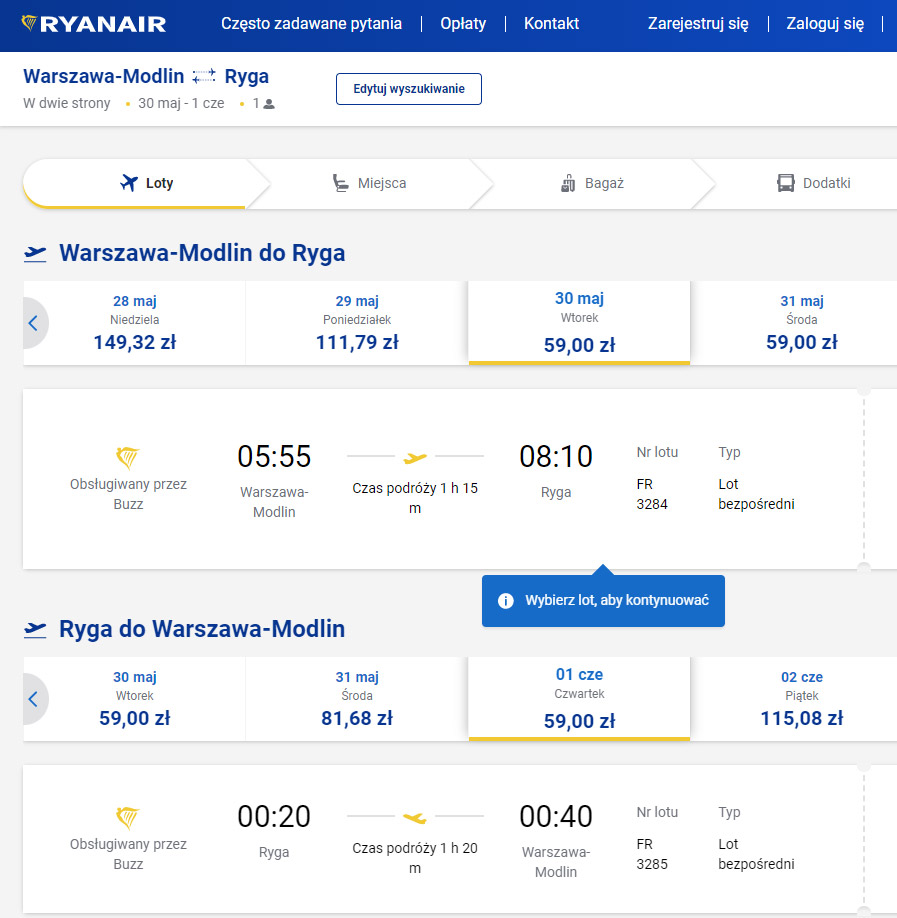Click Ryga destination in search summary

246,77
